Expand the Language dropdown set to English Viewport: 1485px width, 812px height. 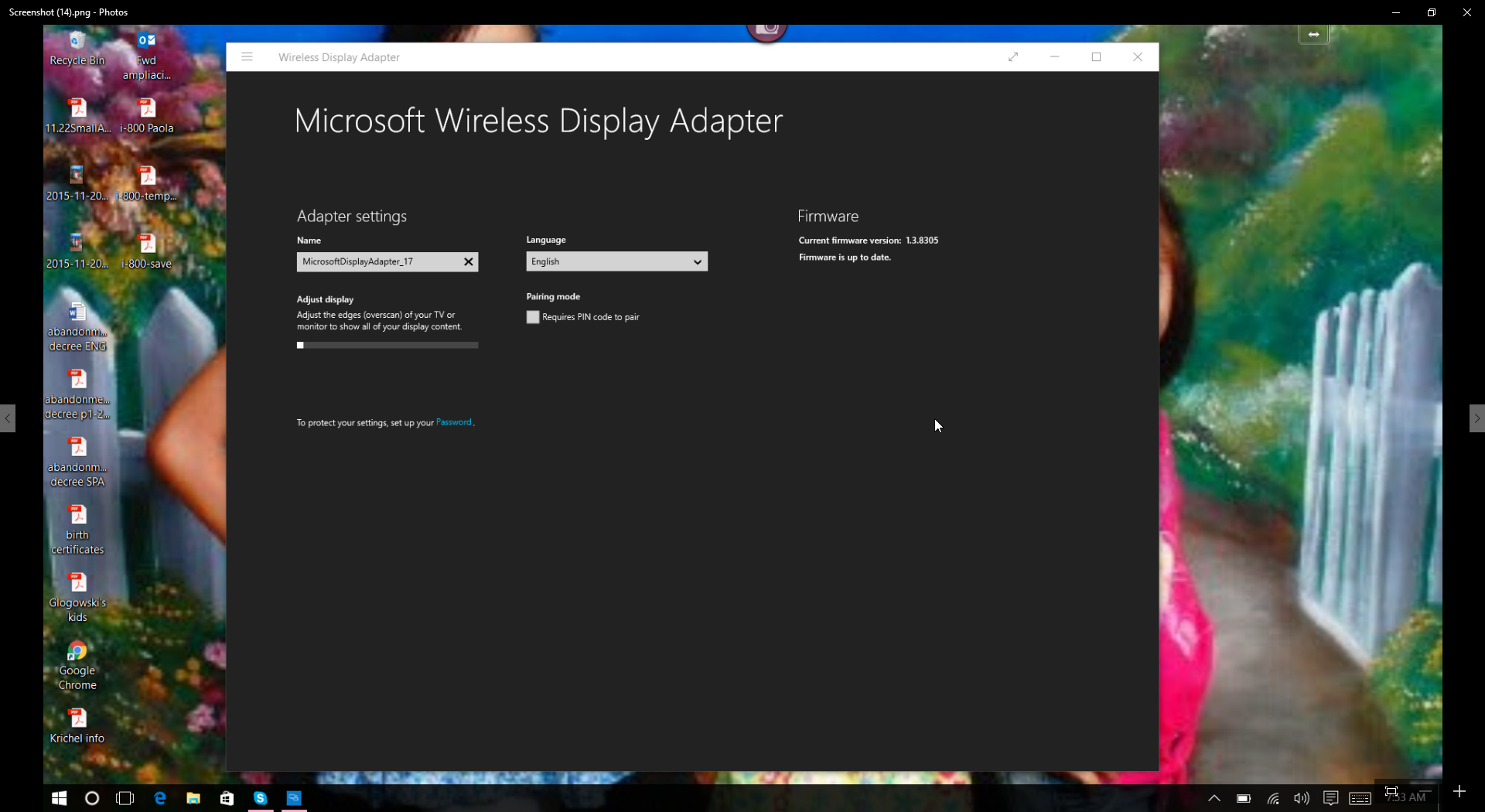(x=616, y=261)
